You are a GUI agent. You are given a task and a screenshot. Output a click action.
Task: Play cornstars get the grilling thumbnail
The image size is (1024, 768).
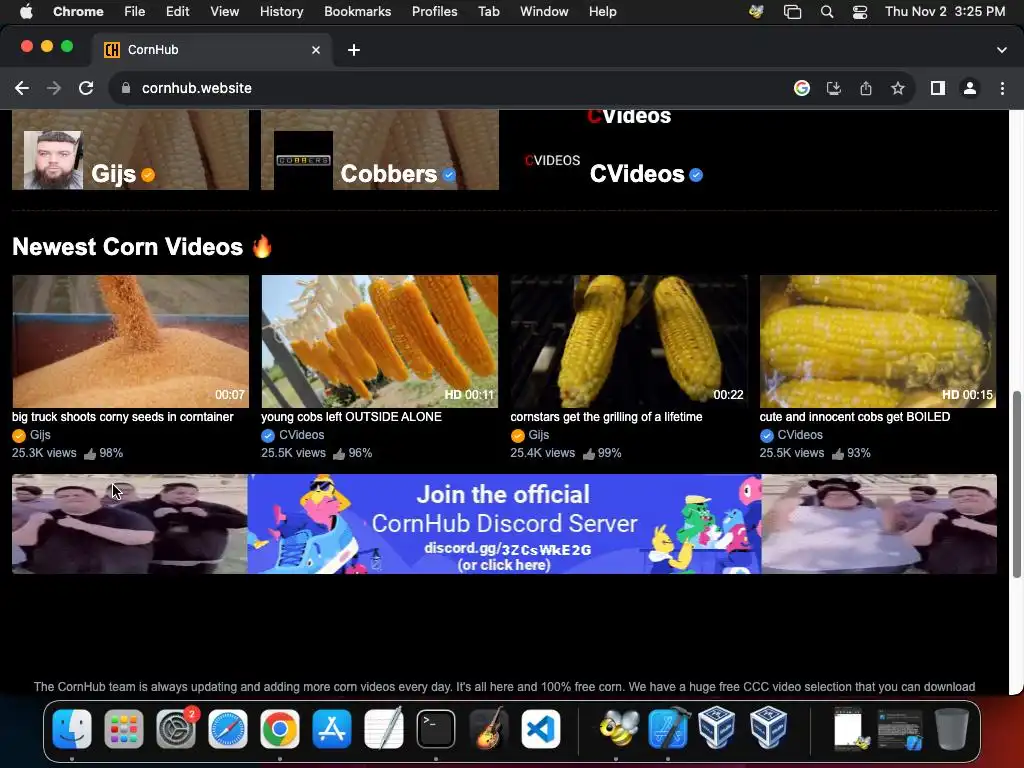pyautogui.click(x=629, y=341)
